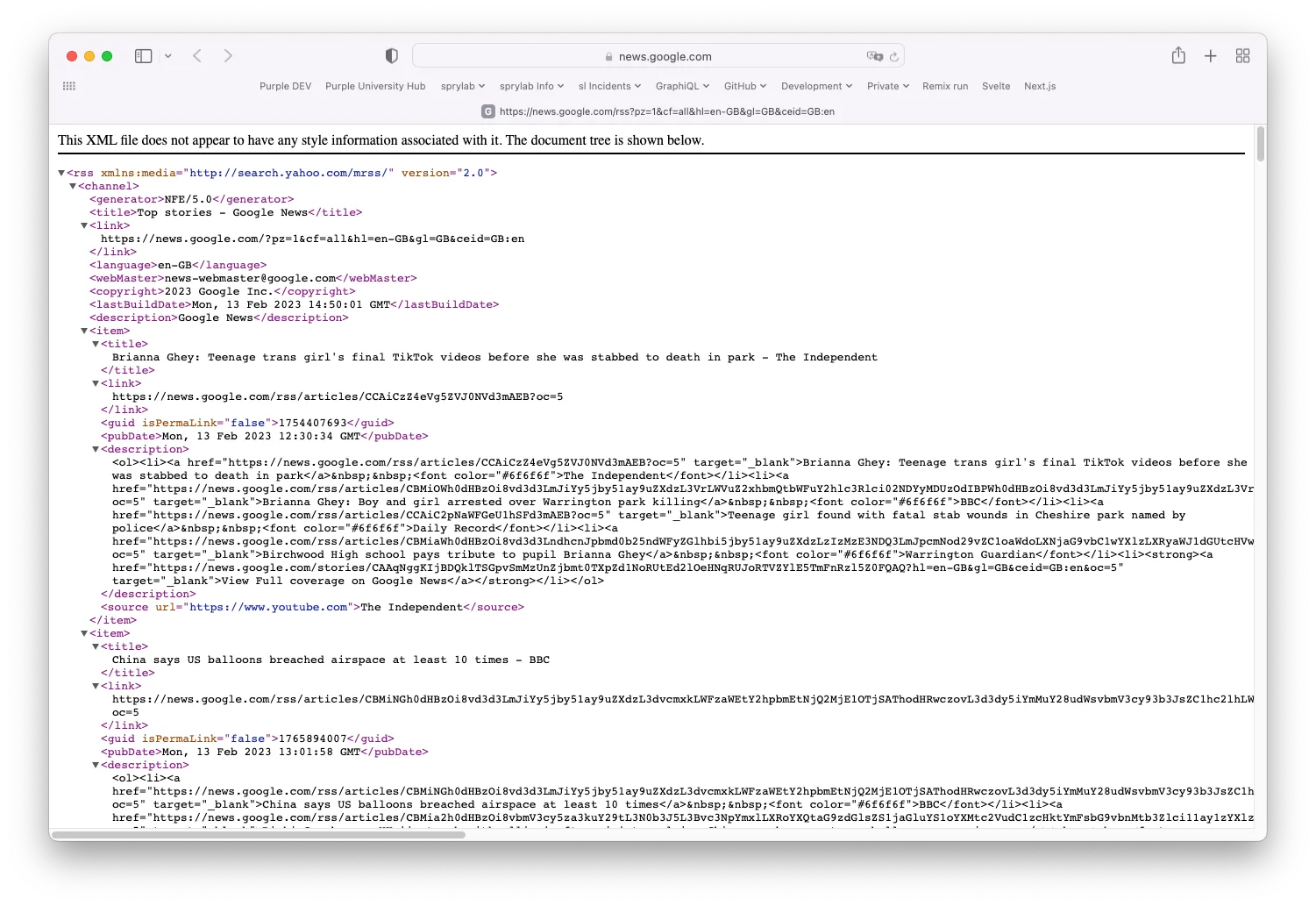The width and height of the screenshot is (1316, 906).
Task: Collapse the channel link element
Action: pyautogui.click(x=84, y=225)
